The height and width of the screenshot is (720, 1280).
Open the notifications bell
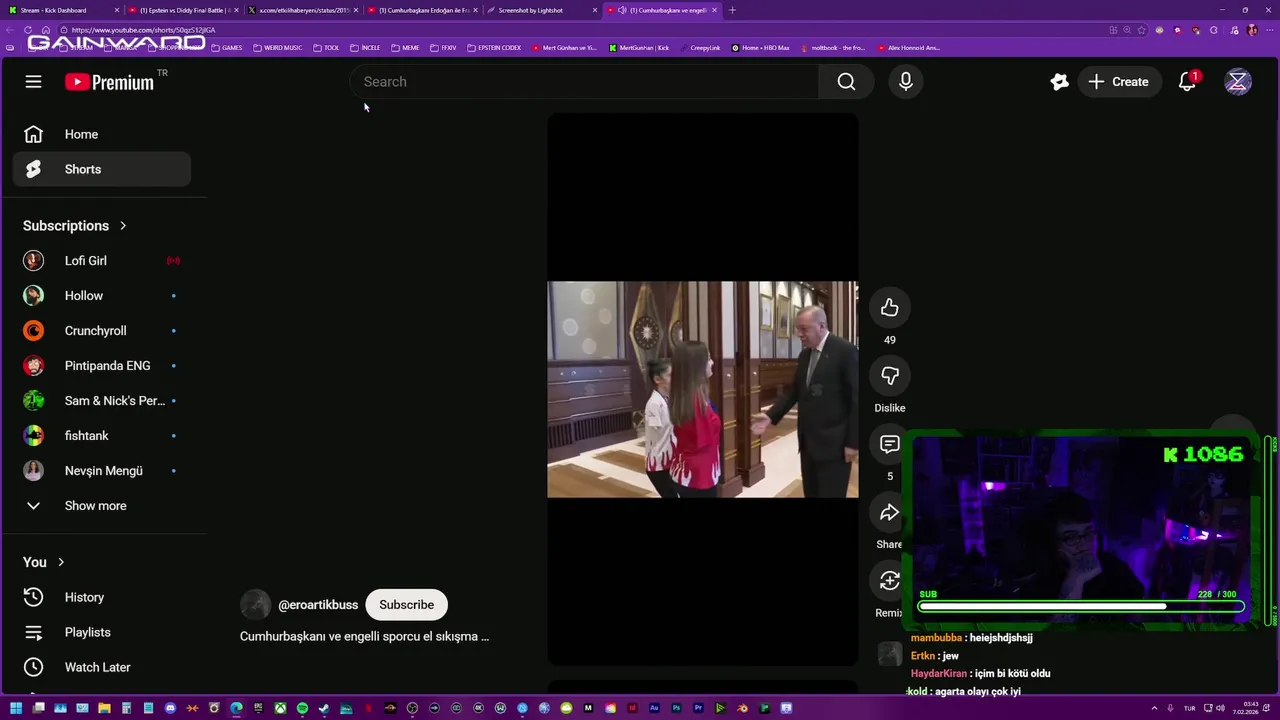coord(1187,82)
